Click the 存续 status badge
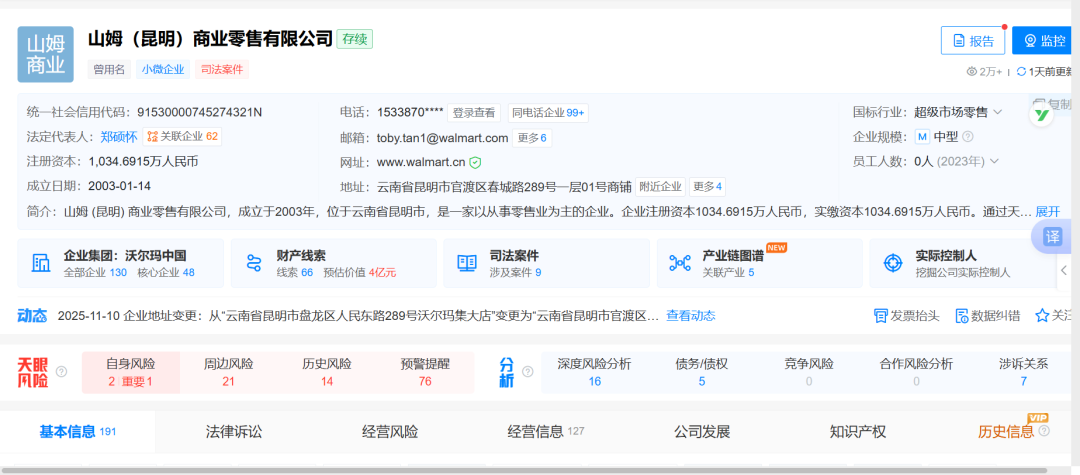 point(355,39)
